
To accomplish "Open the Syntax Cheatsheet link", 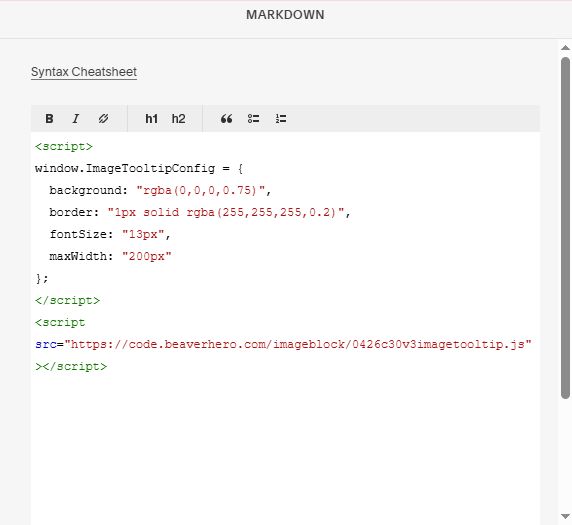I will tap(84, 72).
